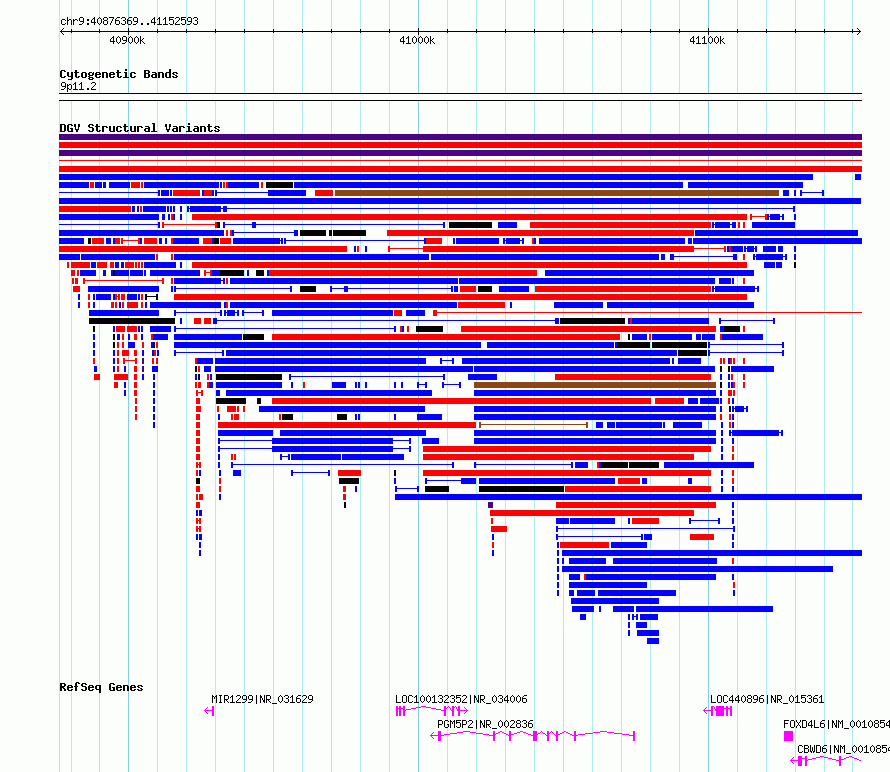Click the LOC440896 gene model glyph
Viewport: 890px width, 772px height.
coord(718,711)
